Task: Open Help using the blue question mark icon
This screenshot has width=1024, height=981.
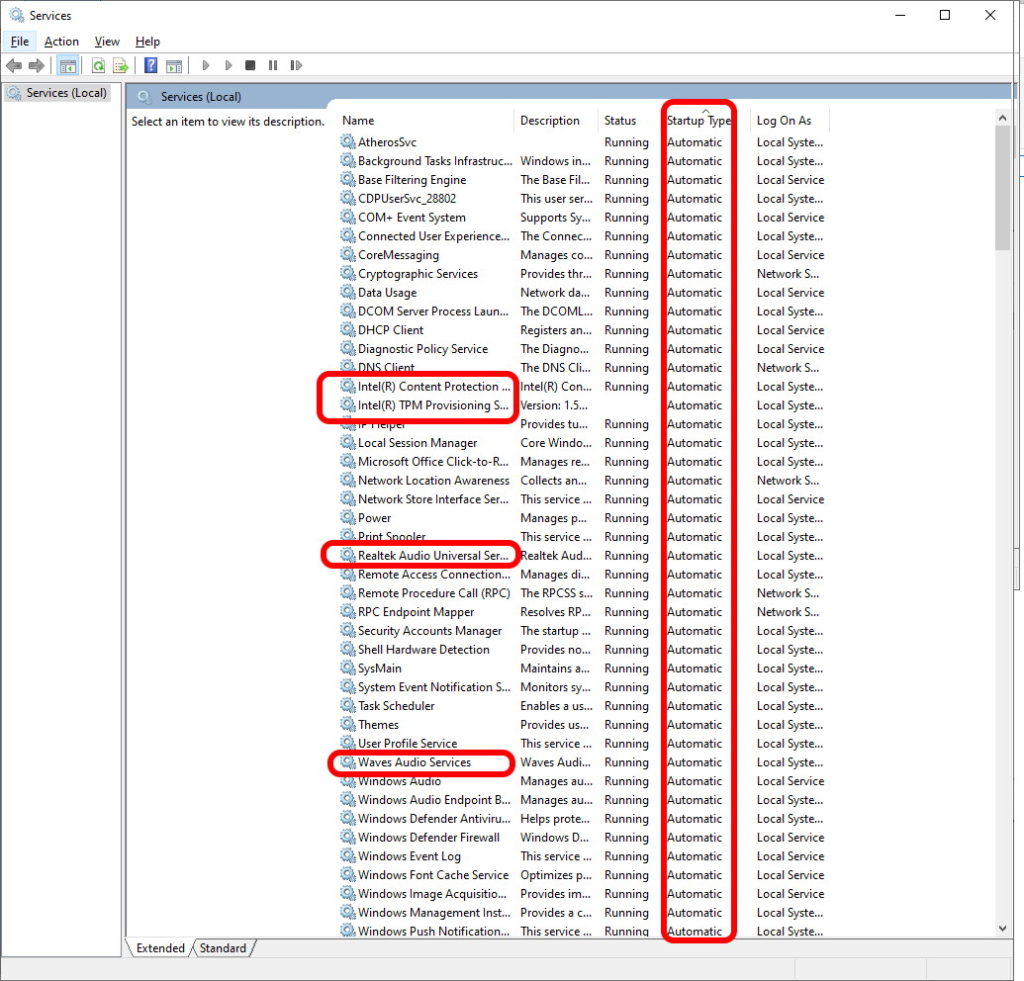Action: [x=151, y=65]
